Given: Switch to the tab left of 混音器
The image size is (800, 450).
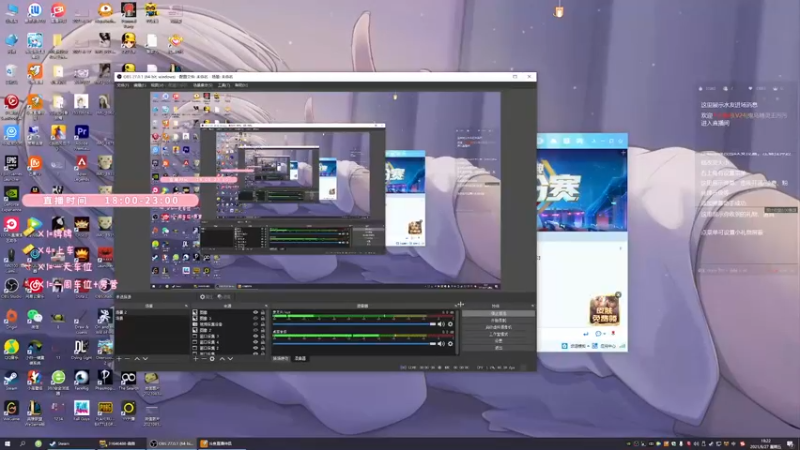Looking at the screenshot, I should point(281,358).
